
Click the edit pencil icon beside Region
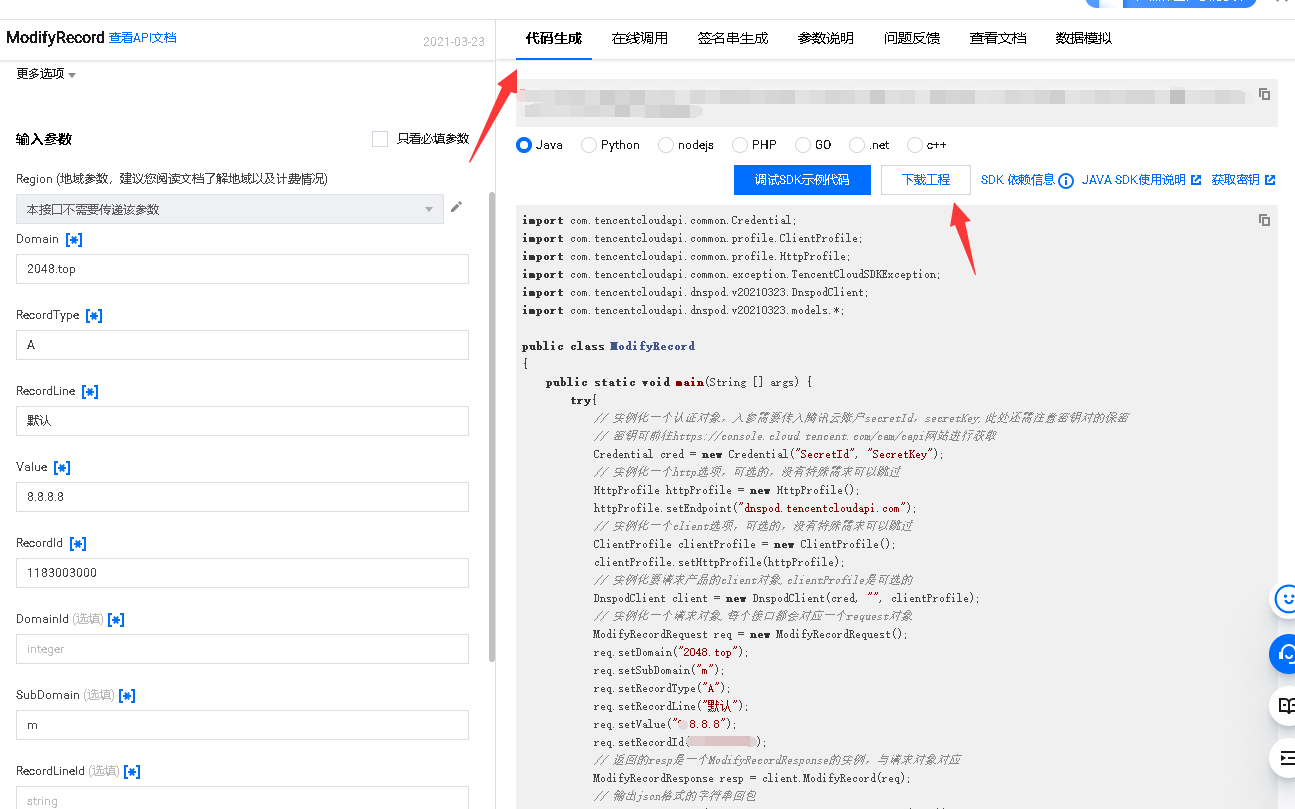coord(456,207)
